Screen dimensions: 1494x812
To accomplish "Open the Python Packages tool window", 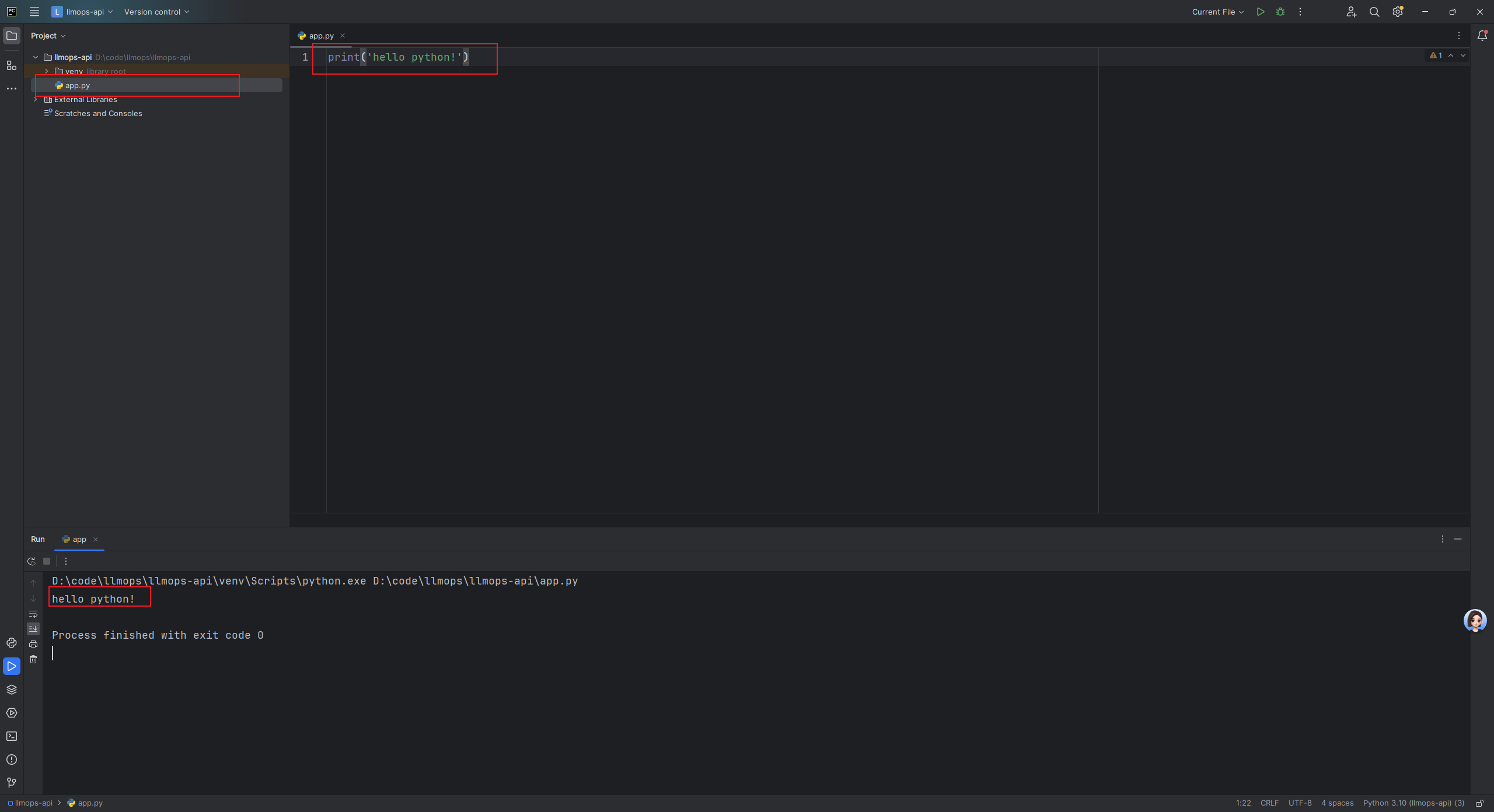I will coord(12,689).
